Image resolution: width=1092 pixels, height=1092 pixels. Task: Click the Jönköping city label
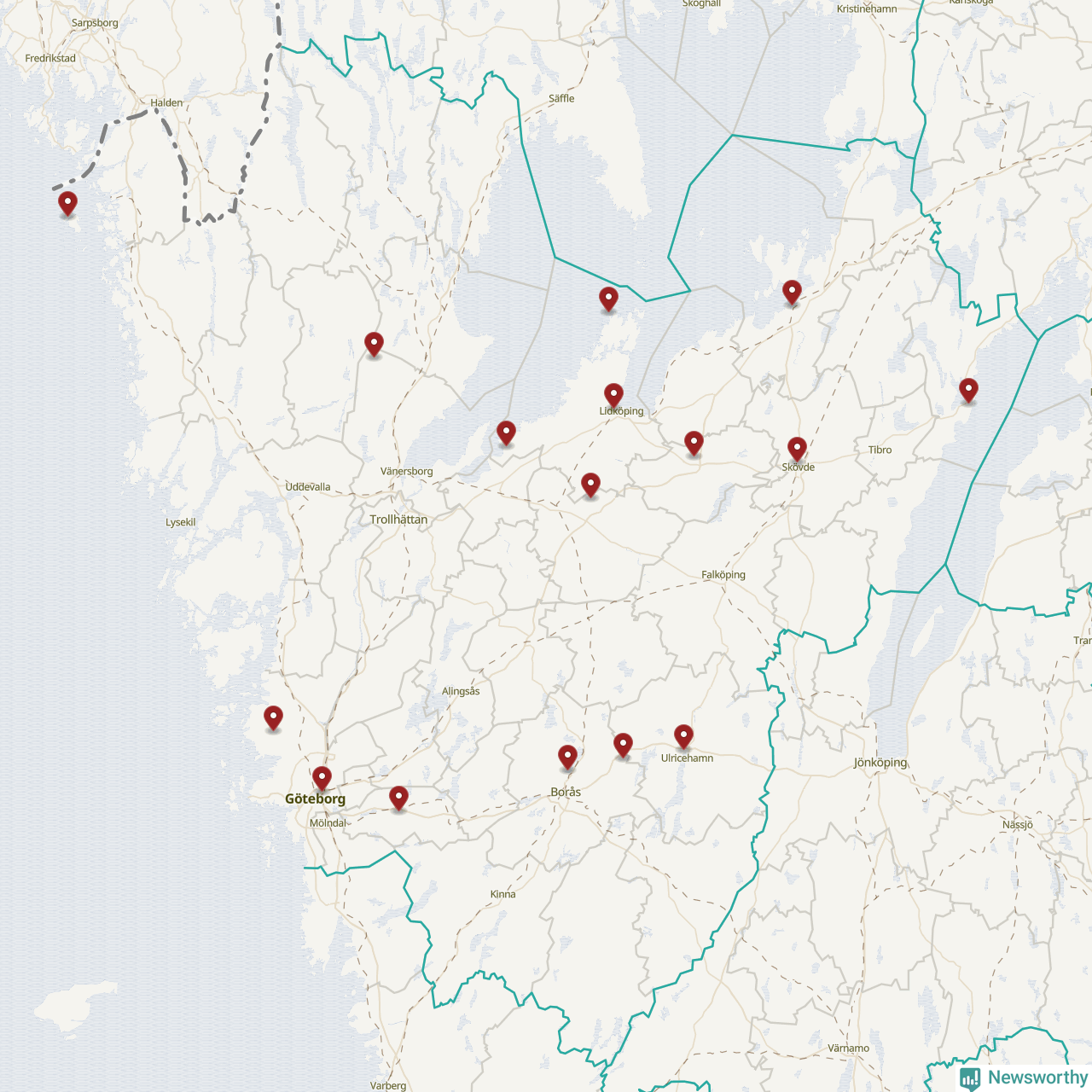880,763
